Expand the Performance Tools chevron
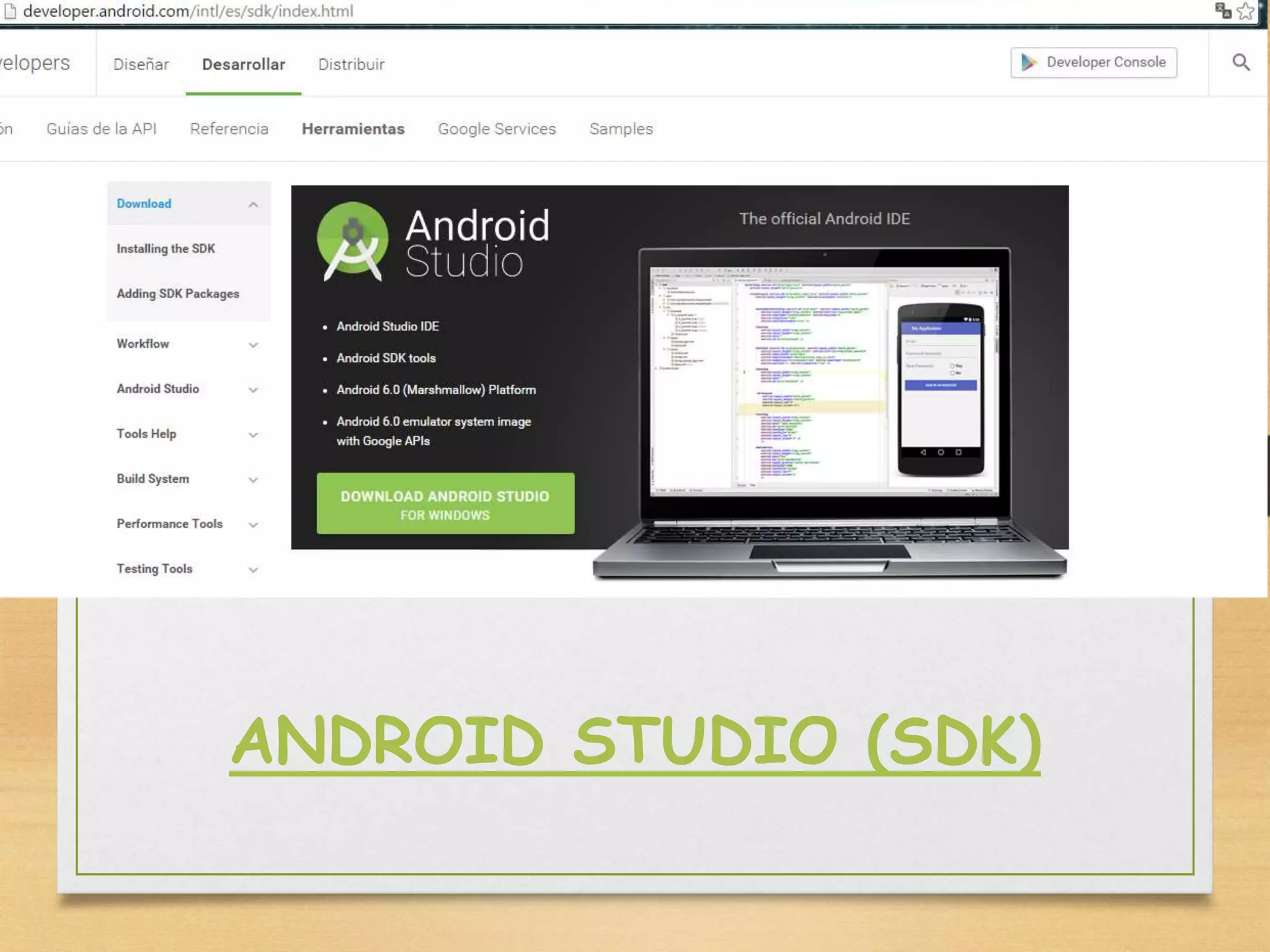1270x952 pixels. pyautogui.click(x=253, y=525)
